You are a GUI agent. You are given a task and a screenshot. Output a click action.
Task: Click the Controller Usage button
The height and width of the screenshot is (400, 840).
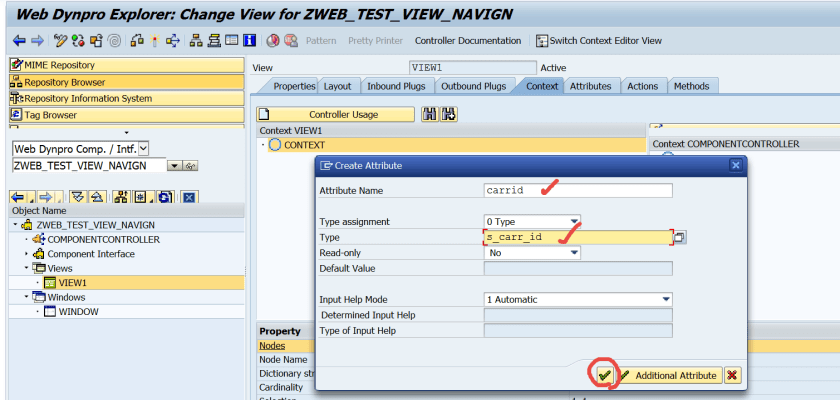coord(335,115)
